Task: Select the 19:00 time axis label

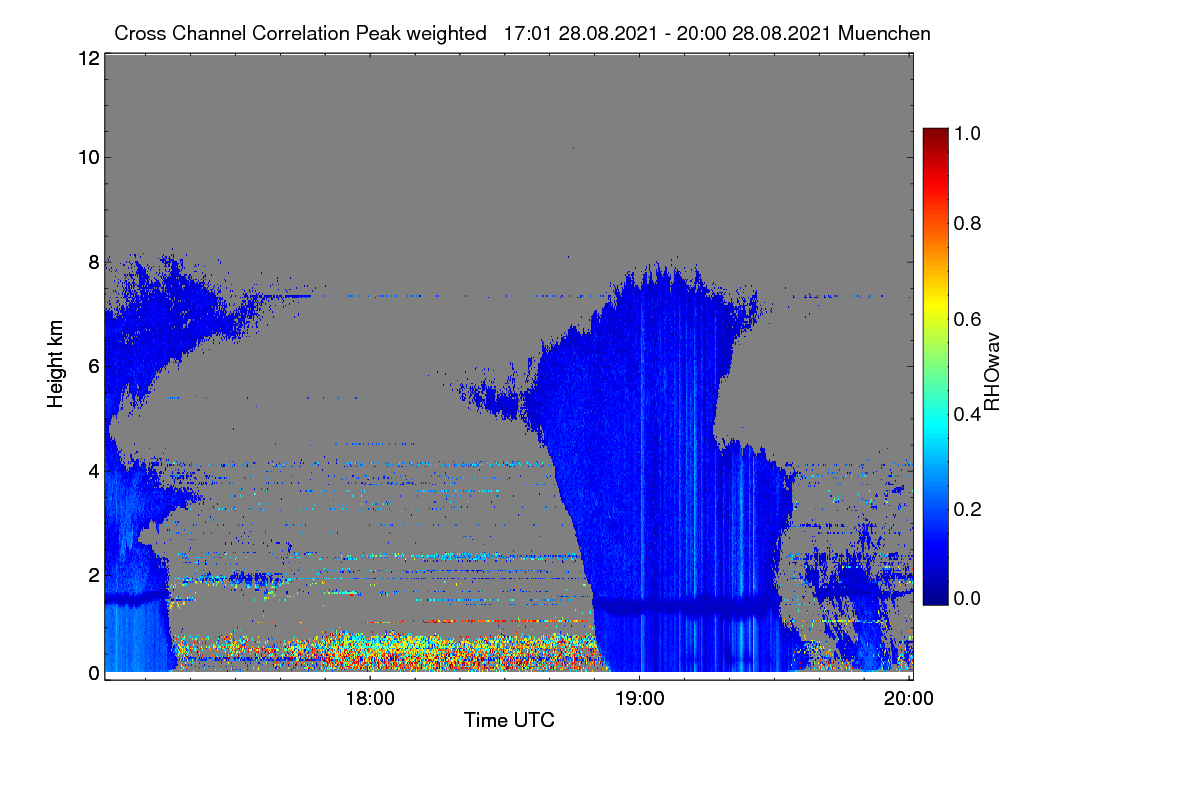Action: (x=639, y=699)
